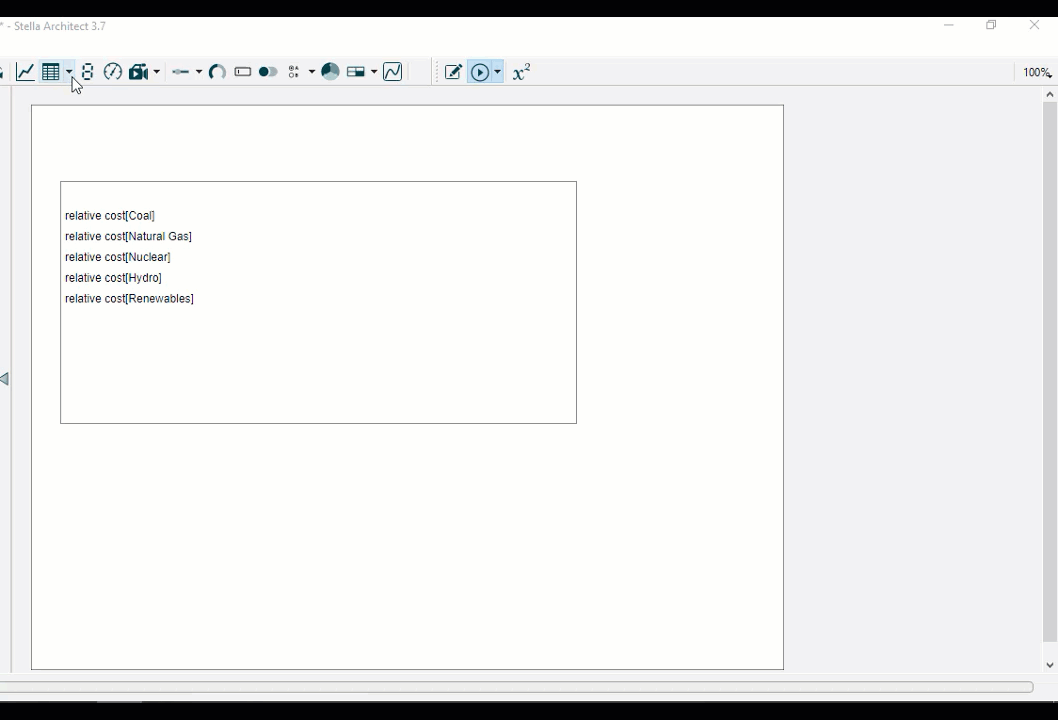
Task: Select the camera media tool
Action: (x=138, y=72)
